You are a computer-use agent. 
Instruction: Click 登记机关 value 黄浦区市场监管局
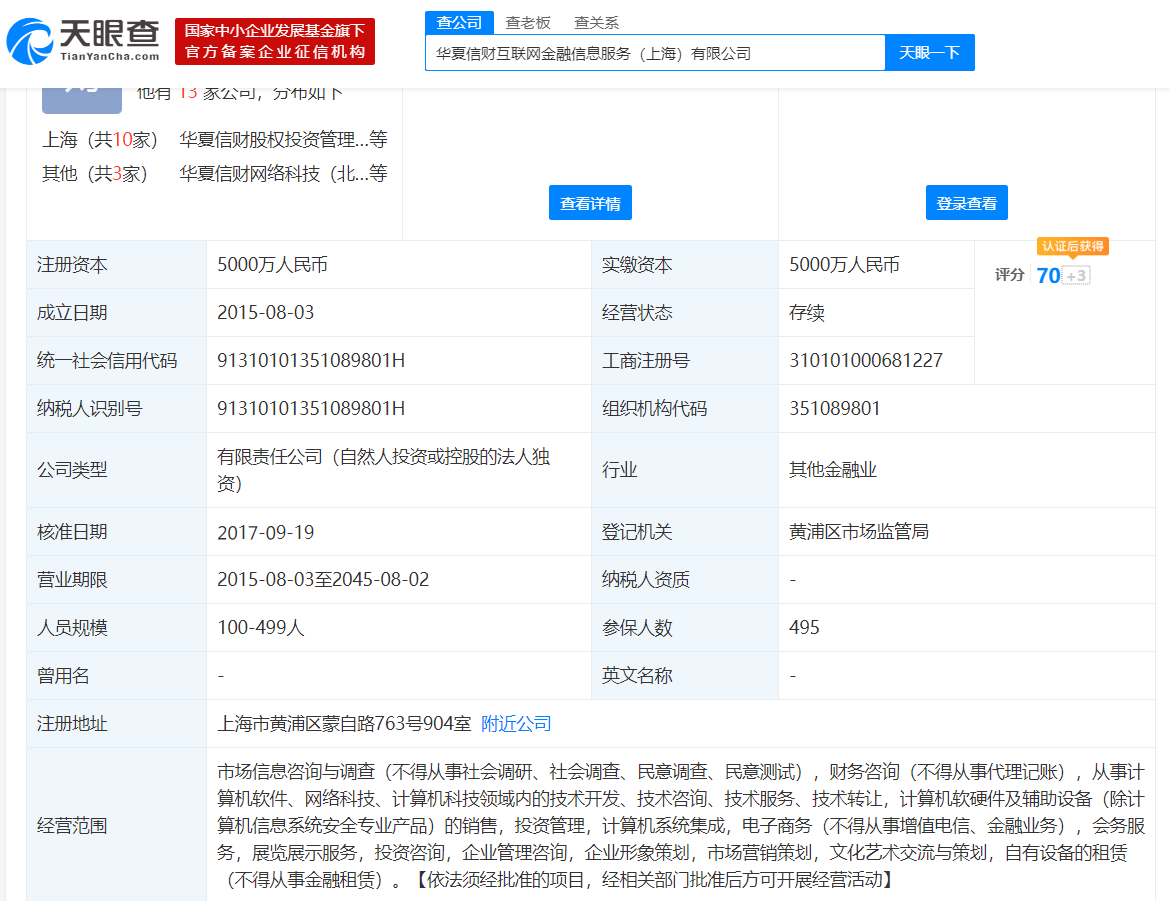coord(859,531)
